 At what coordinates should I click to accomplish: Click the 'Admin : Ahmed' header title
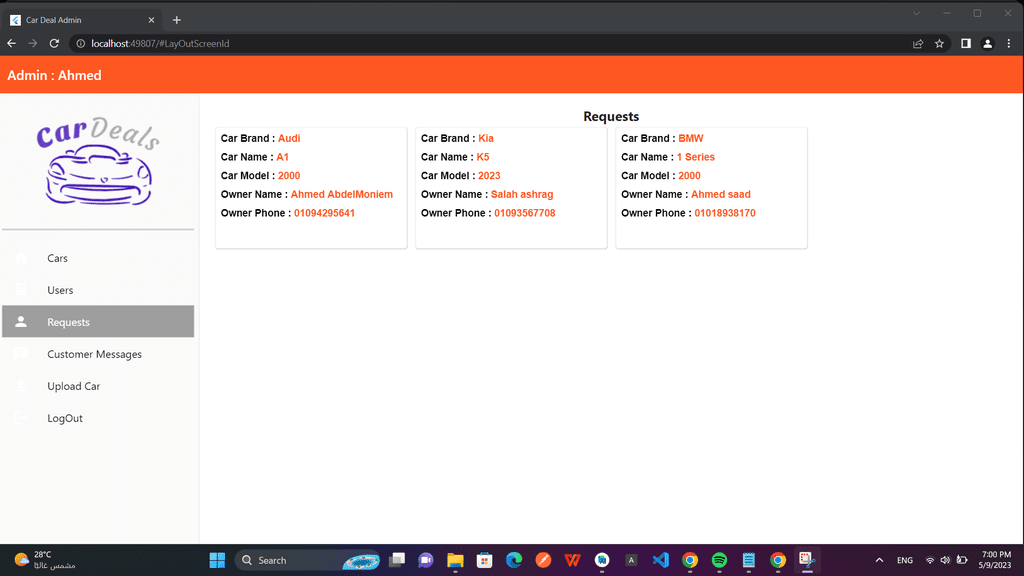pyautogui.click(x=54, y=75)
